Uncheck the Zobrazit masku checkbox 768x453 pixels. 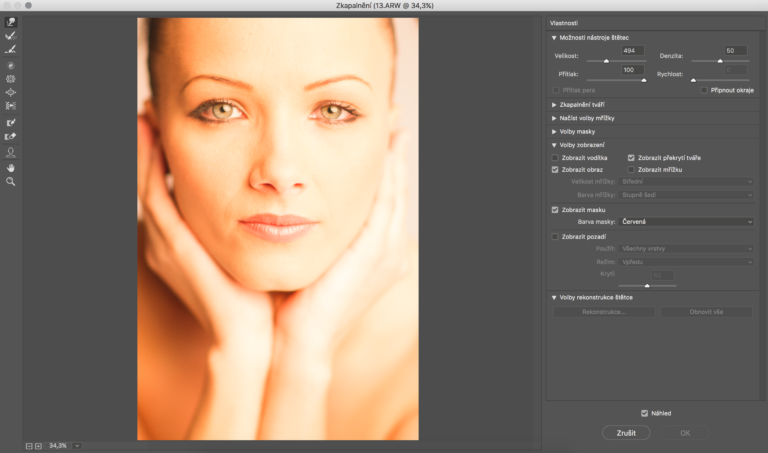pyautogui.click(x=556, y=210)
